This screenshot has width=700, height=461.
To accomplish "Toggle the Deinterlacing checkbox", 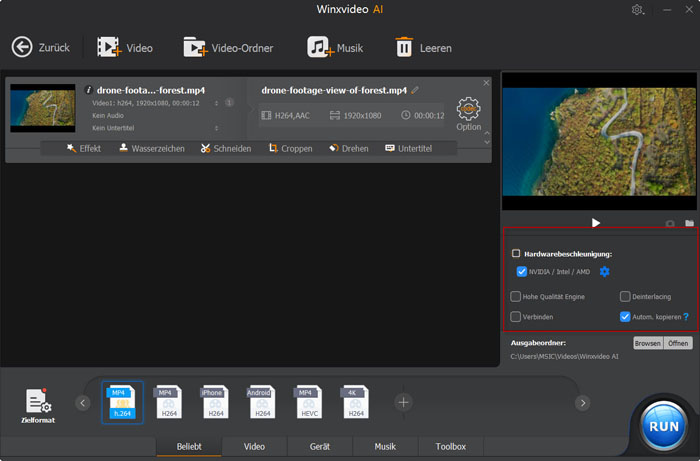I will [x=625, y=297].
